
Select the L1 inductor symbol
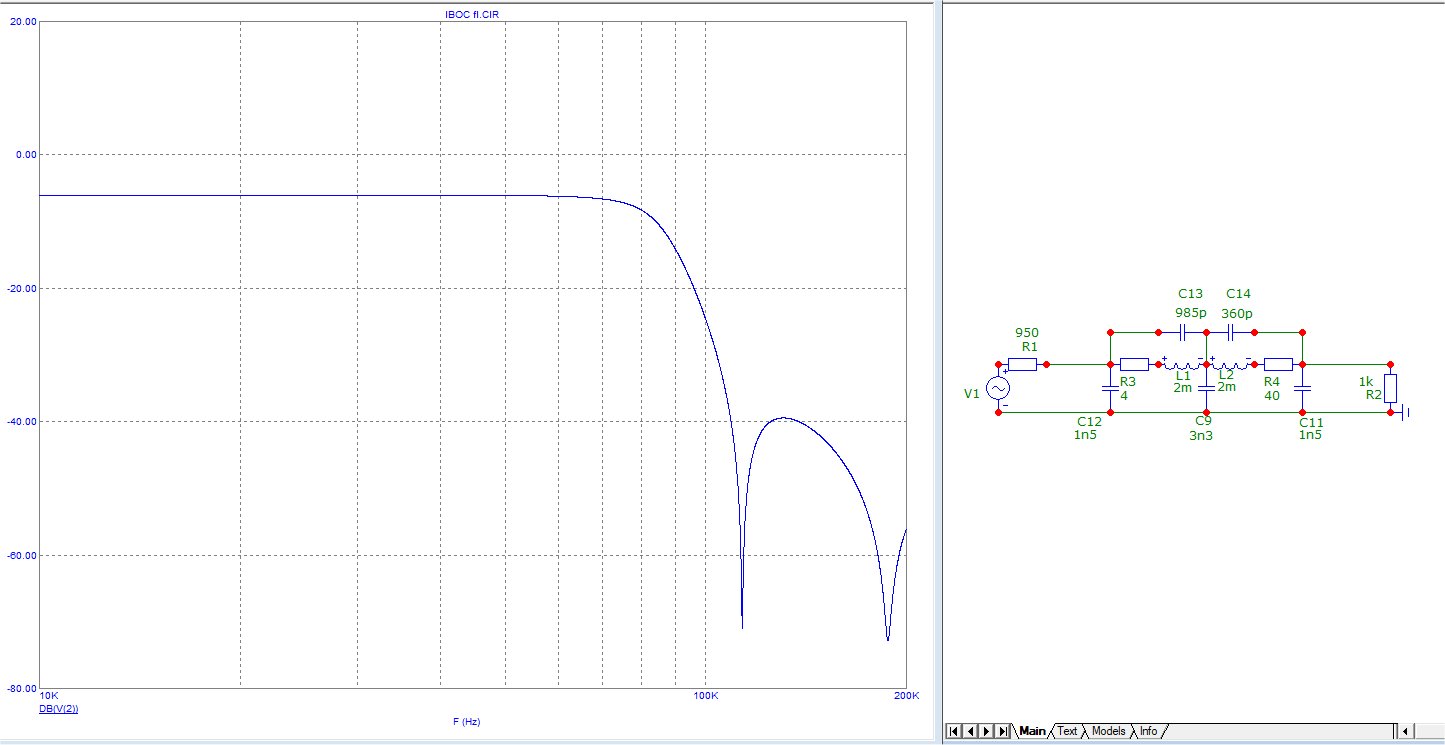pos(1183,364)
